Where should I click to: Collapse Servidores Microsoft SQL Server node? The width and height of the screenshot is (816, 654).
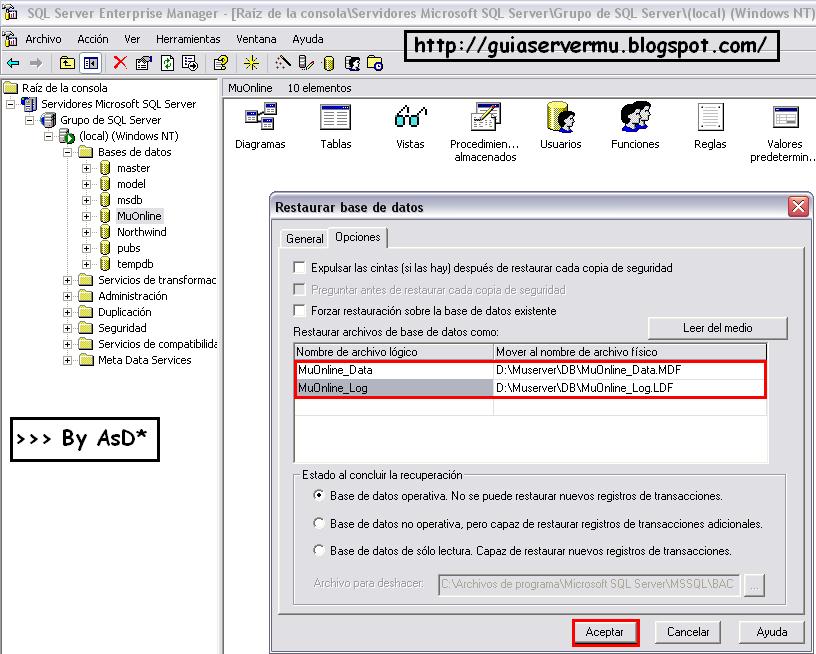(10, 104)
